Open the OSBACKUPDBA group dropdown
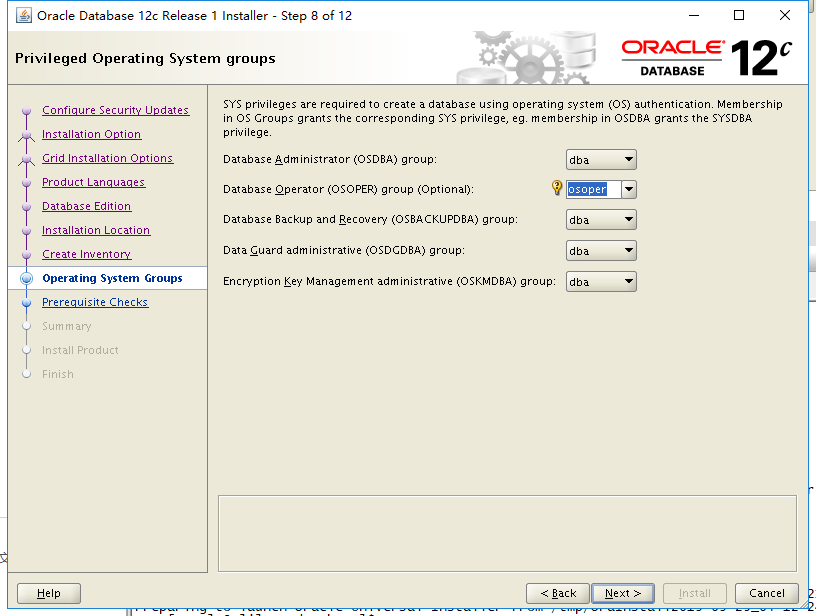The image size is (816, 616). pyautogui.click(x=601, y=220)
